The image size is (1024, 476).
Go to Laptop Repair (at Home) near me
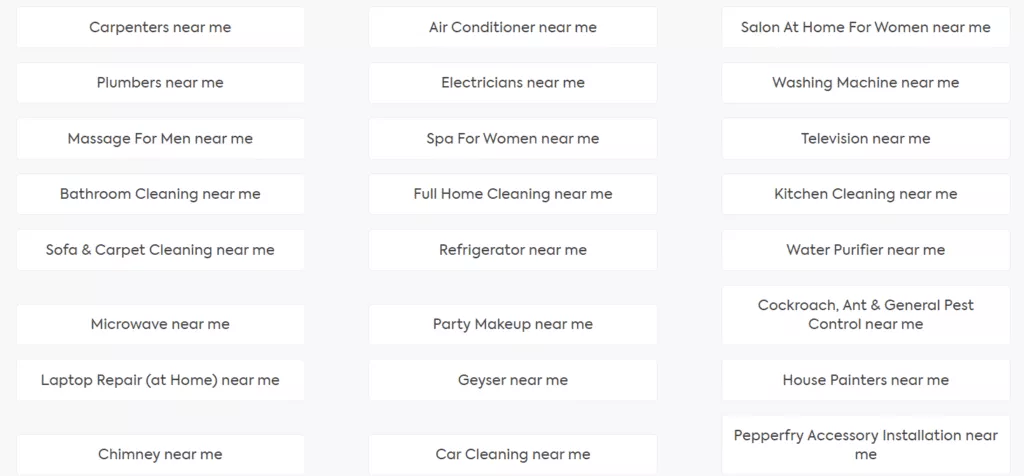pos(160,380)
